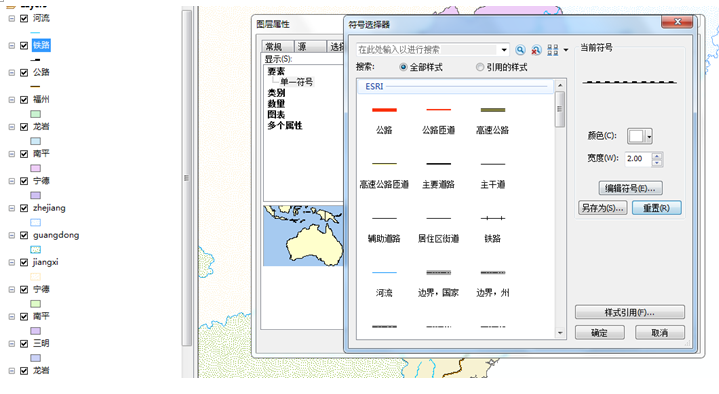Viewport: 719px width, 394px height.
Task: Select the highlighted 铁路 layer name in table of contents
Action: [41, 45]
